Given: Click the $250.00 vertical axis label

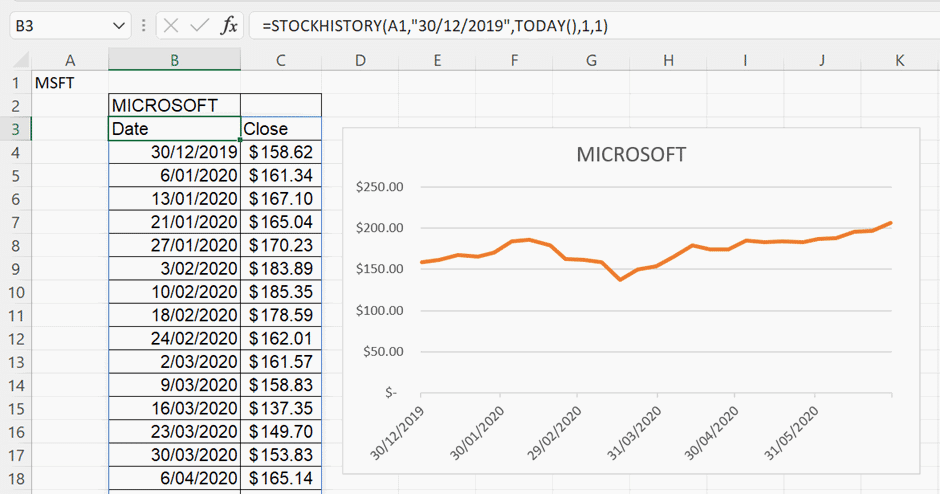Looking at the screenshot, I should point(379,187).
